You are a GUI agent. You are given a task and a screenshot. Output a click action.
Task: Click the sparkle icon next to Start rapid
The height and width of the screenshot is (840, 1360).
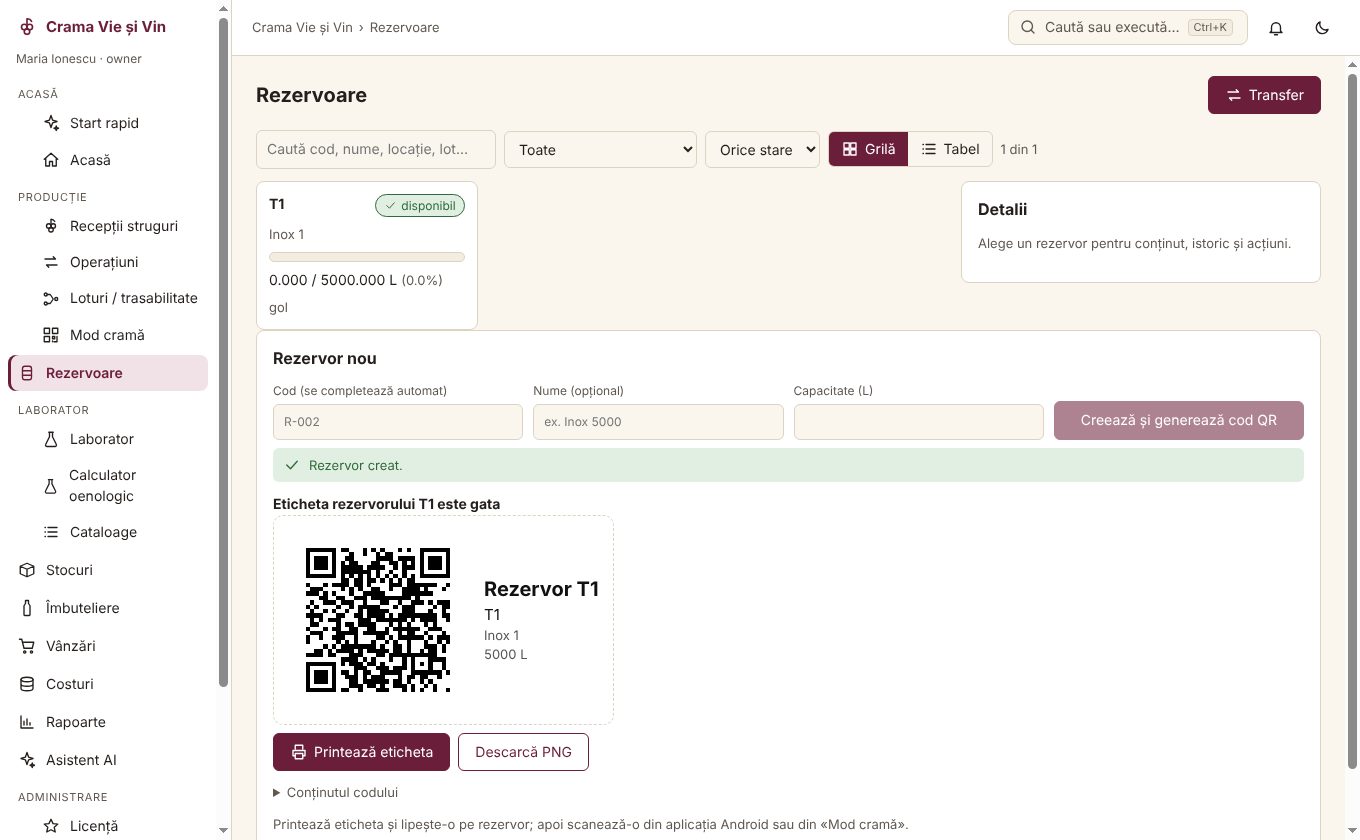click(x=51, y=123)
